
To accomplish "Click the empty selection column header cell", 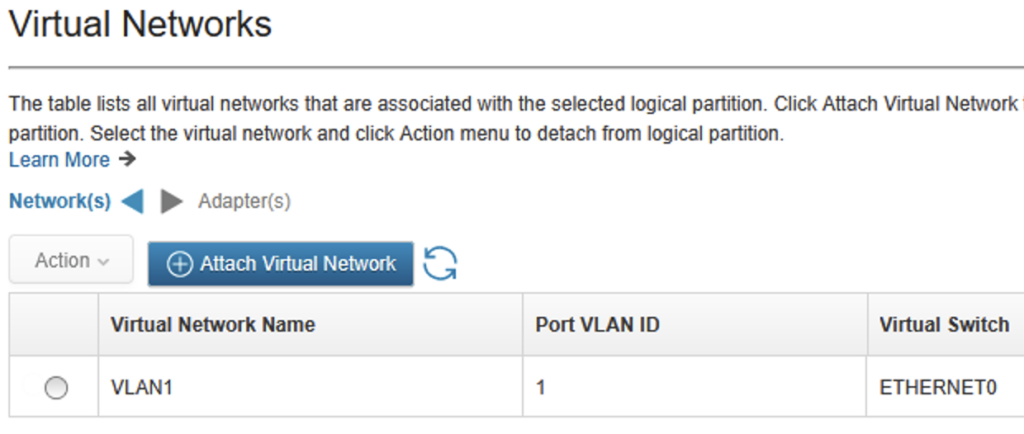I will coord(54,324).
